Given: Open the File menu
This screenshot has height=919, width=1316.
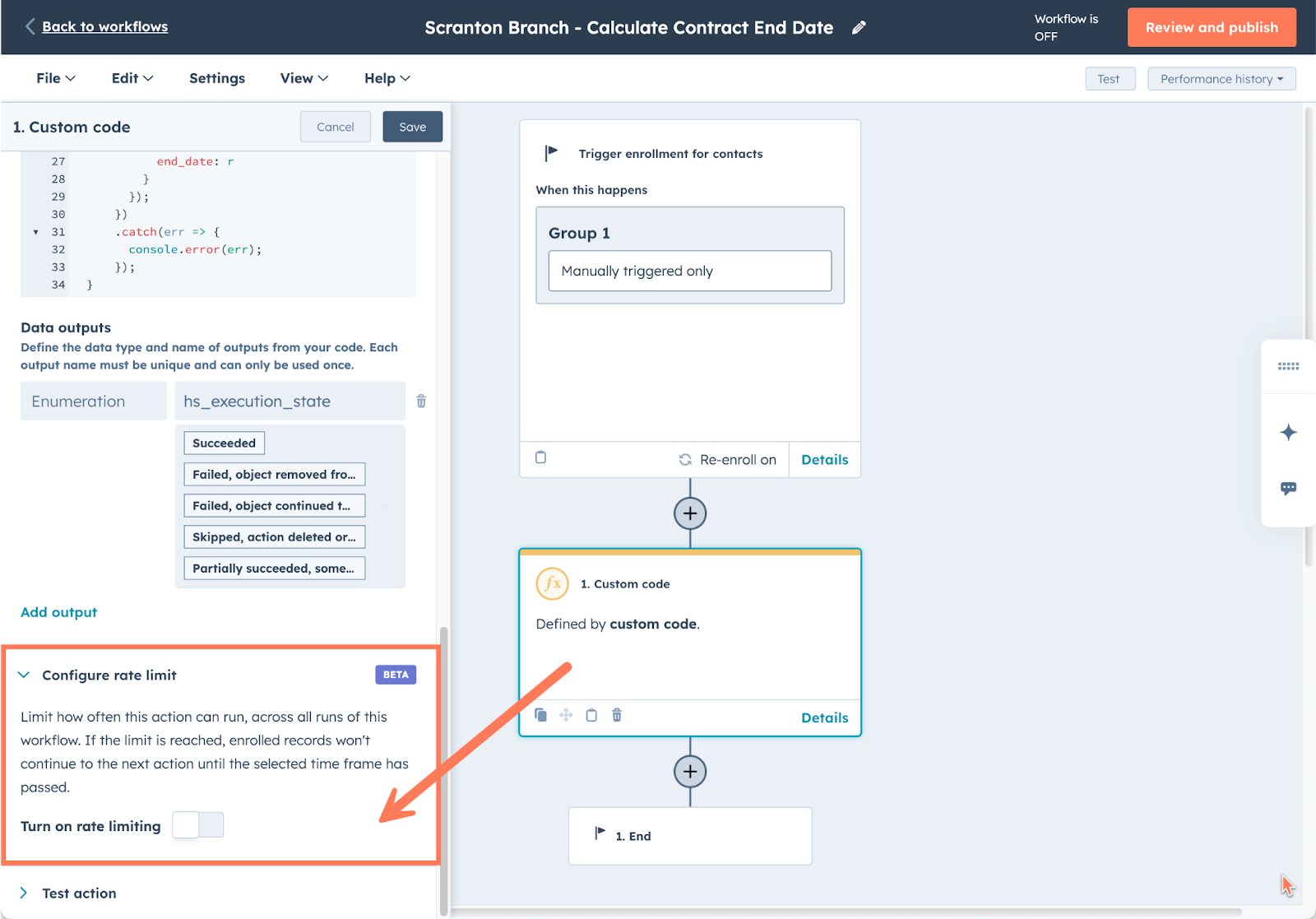Looking at the screenshot, I should (x=55, y=78).
